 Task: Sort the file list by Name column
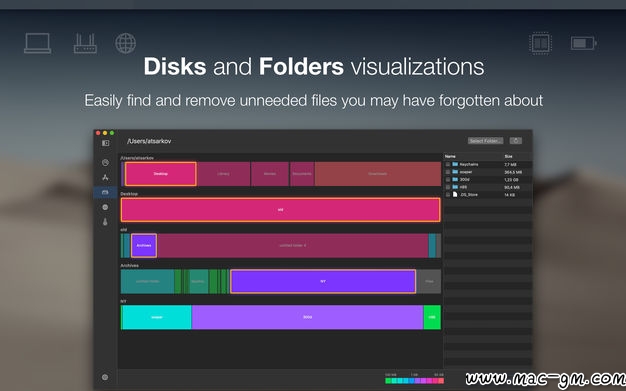click(450, 157)
